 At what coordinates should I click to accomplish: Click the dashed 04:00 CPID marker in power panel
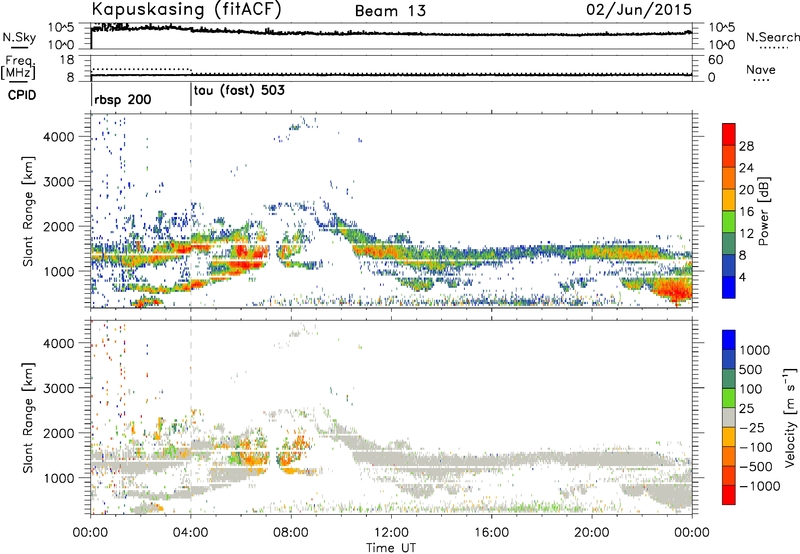tap(191, 211)
